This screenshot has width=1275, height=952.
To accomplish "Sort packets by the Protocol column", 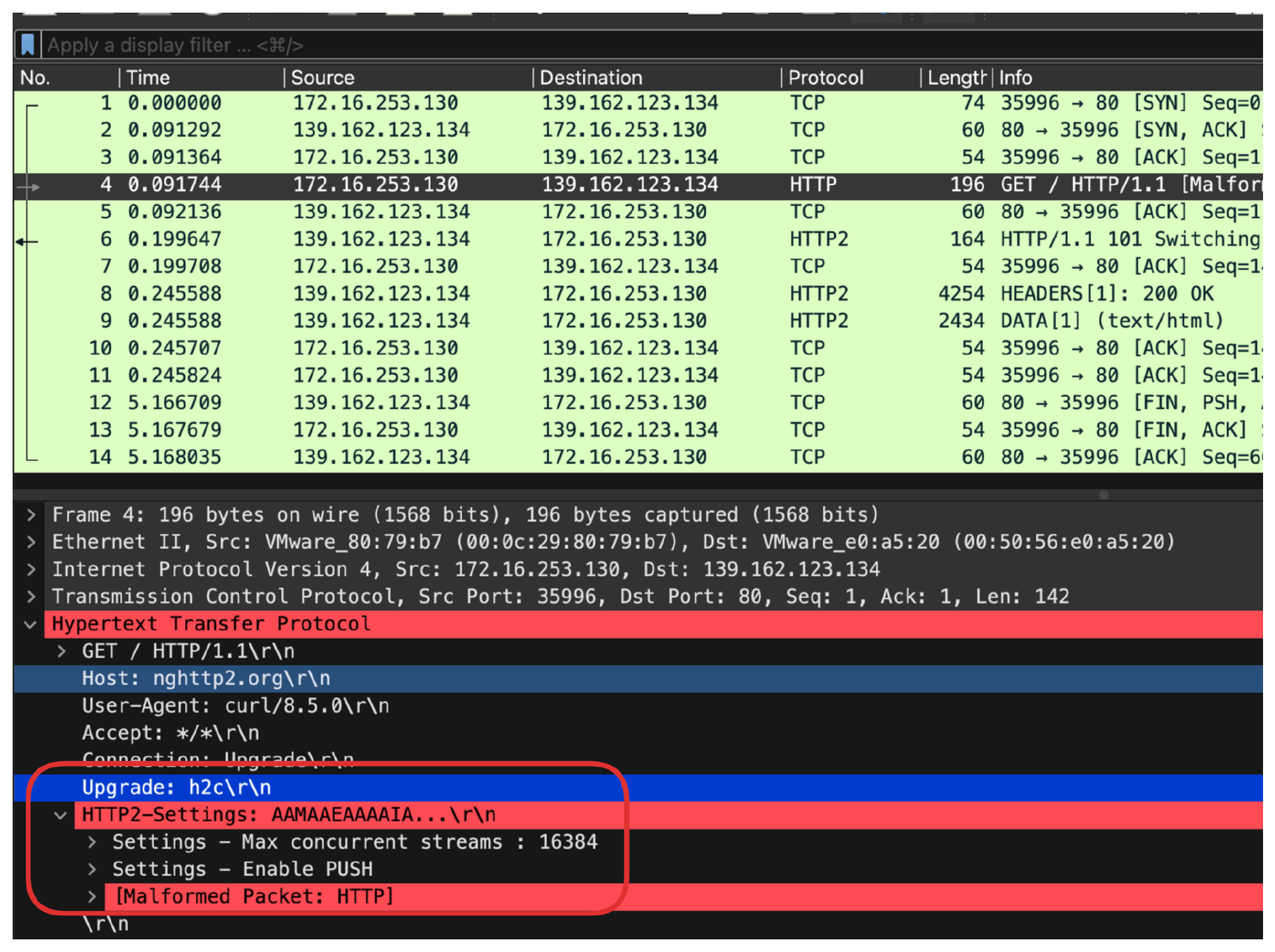I will pos(825,78).
